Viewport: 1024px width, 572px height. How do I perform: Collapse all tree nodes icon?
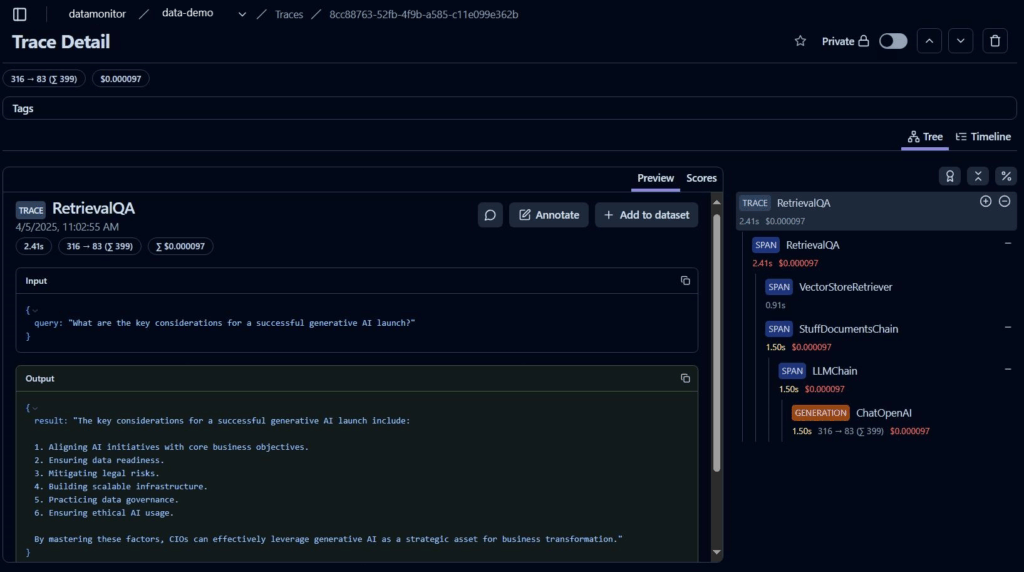tap(978, 176)
